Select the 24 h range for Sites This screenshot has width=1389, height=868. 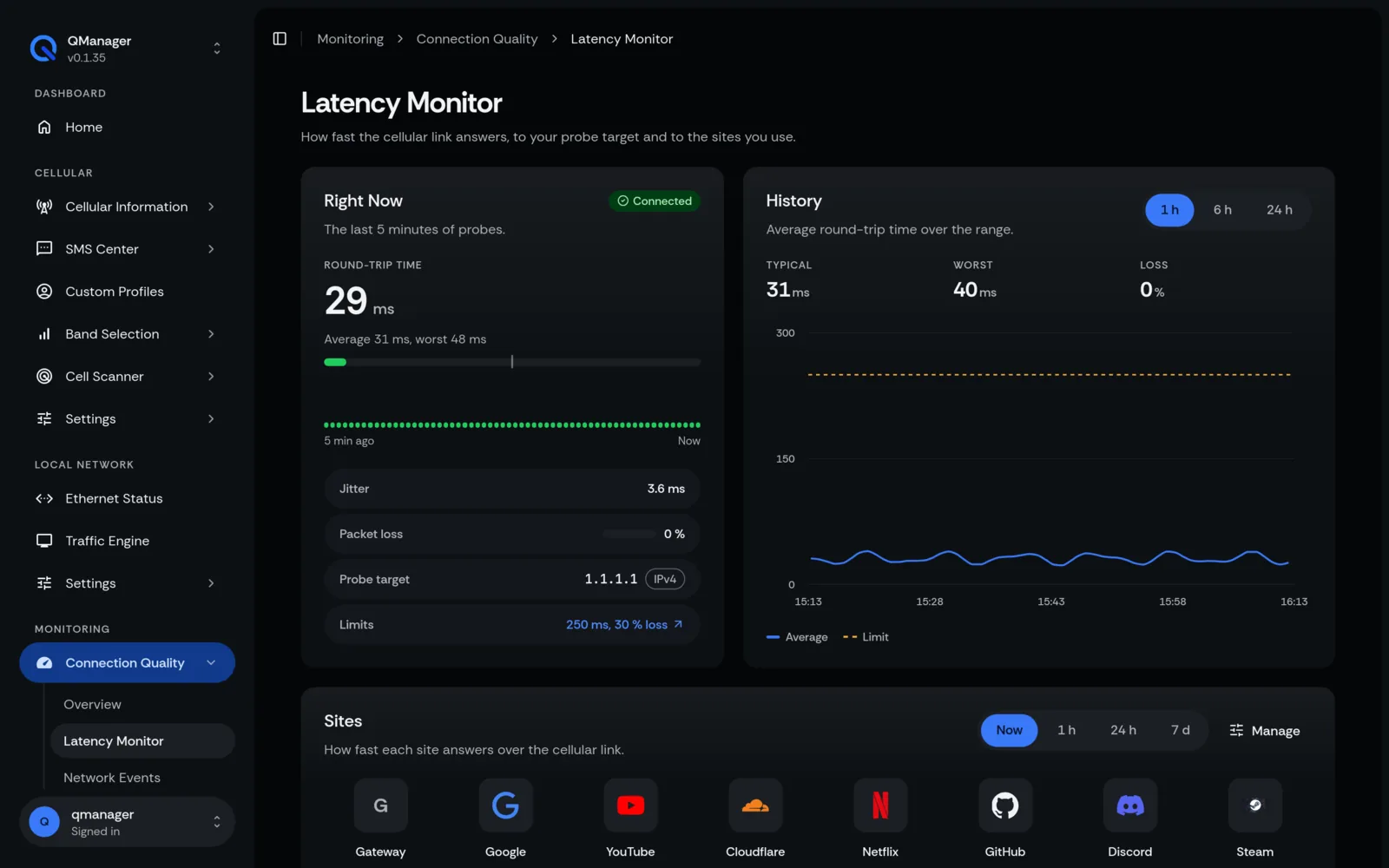[1123, 731]
